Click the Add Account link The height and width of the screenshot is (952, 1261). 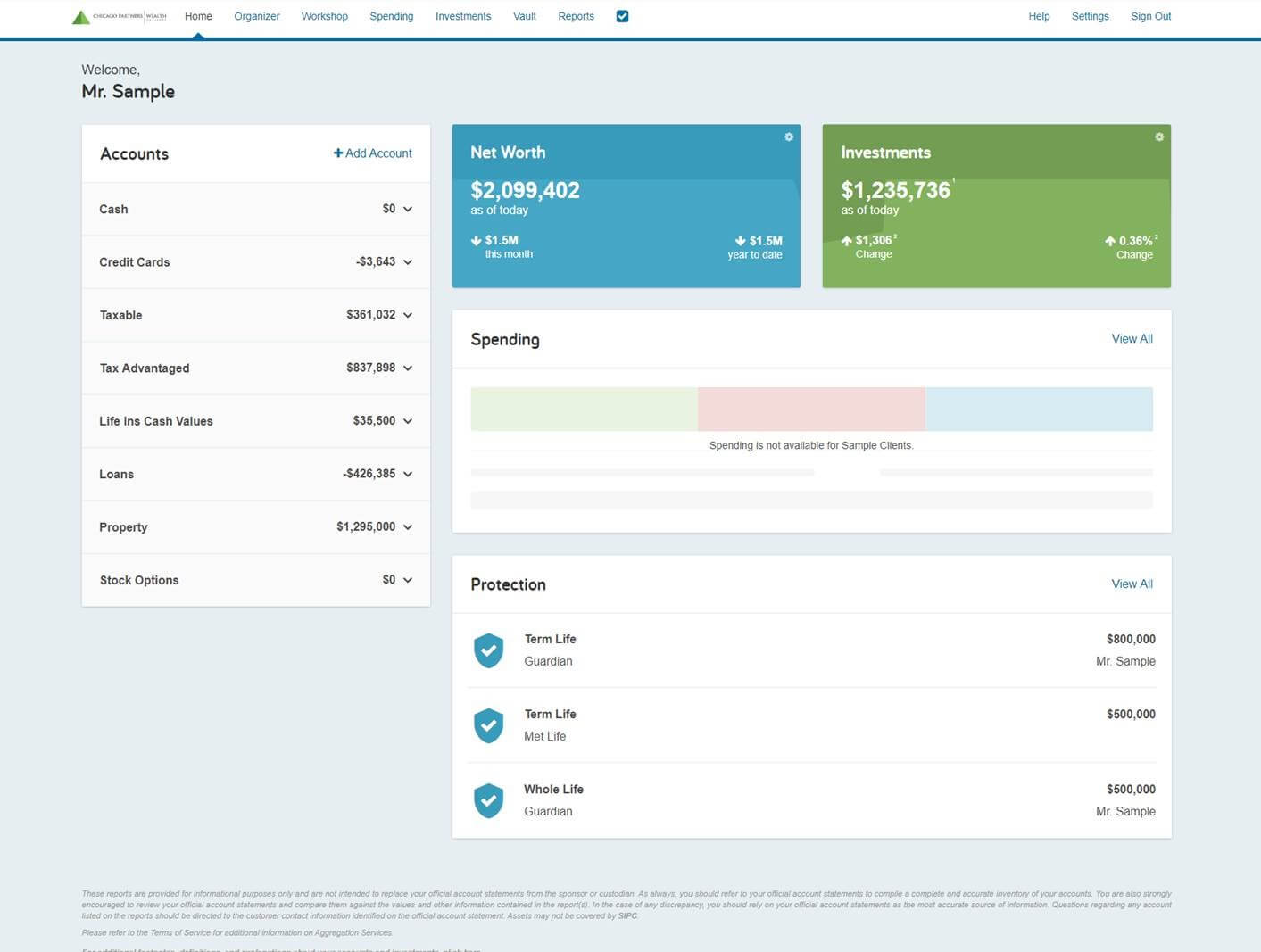(x=373, y=153)
